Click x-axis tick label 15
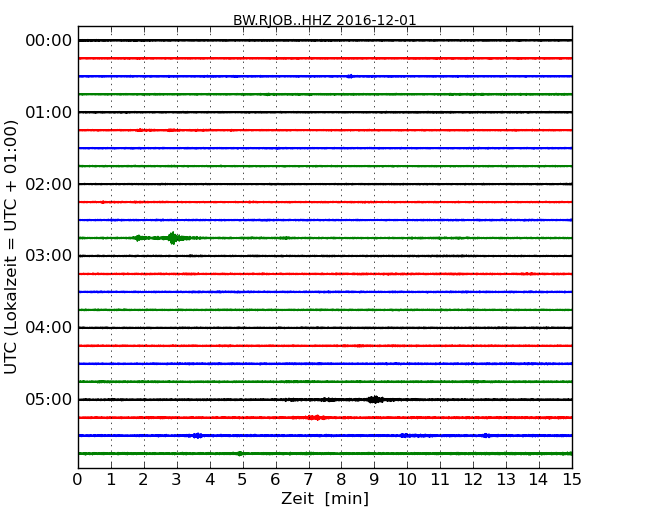The width and height of the screenshot is (650, 520). pos(572,479)
